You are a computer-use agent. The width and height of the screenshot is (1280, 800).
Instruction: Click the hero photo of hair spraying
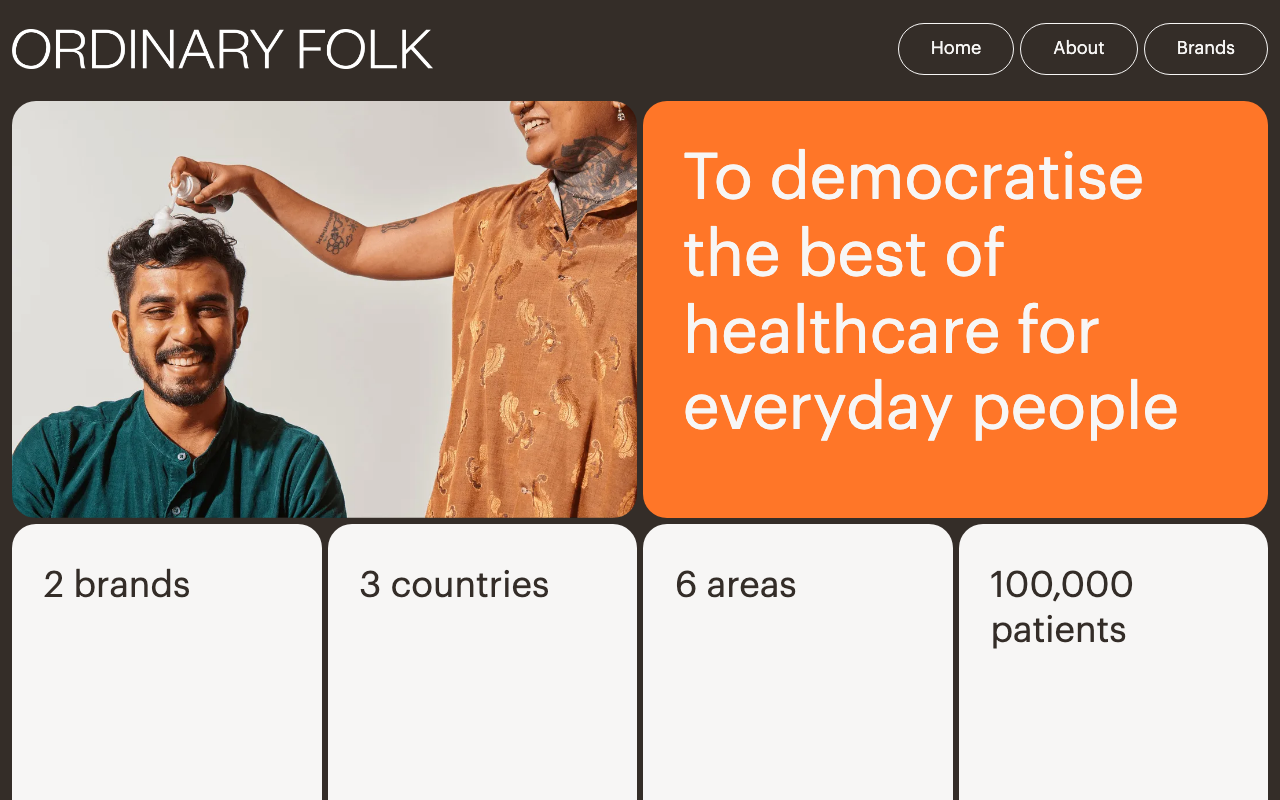pyautogui.click(x=324, y=308)
